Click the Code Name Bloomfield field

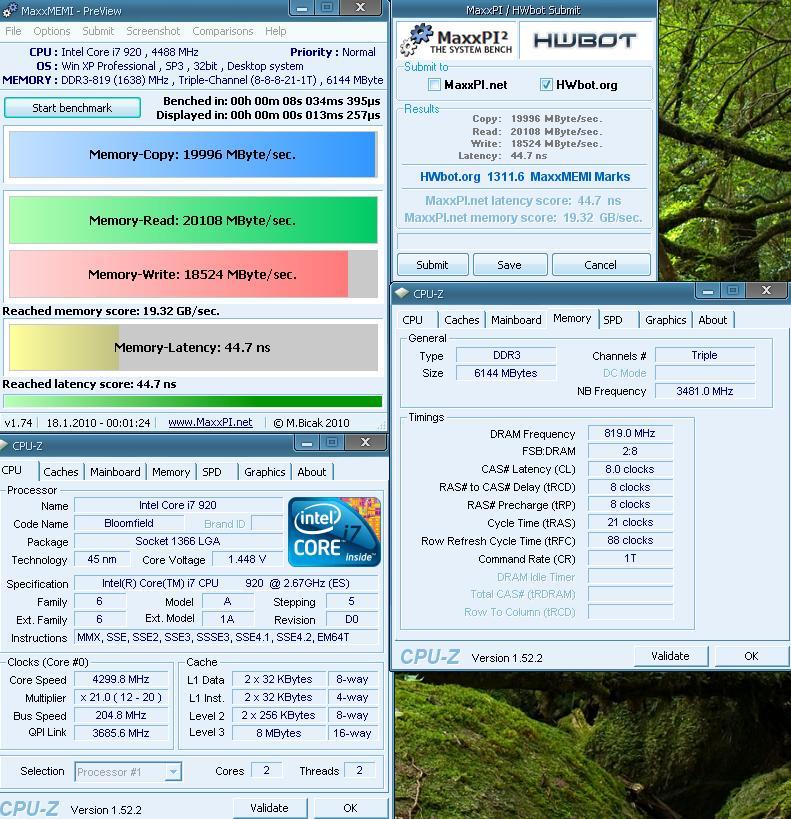tap(129, 523)
